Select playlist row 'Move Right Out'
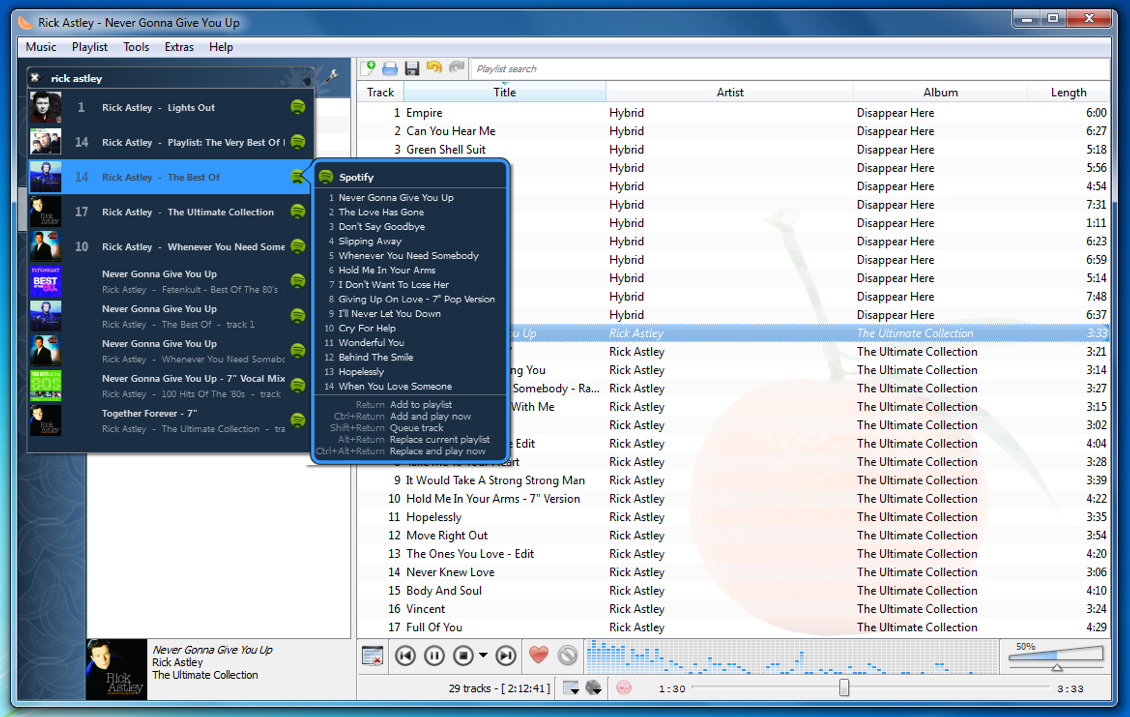The height and width of the screenshot is (717, 1130). click(734, 535)
